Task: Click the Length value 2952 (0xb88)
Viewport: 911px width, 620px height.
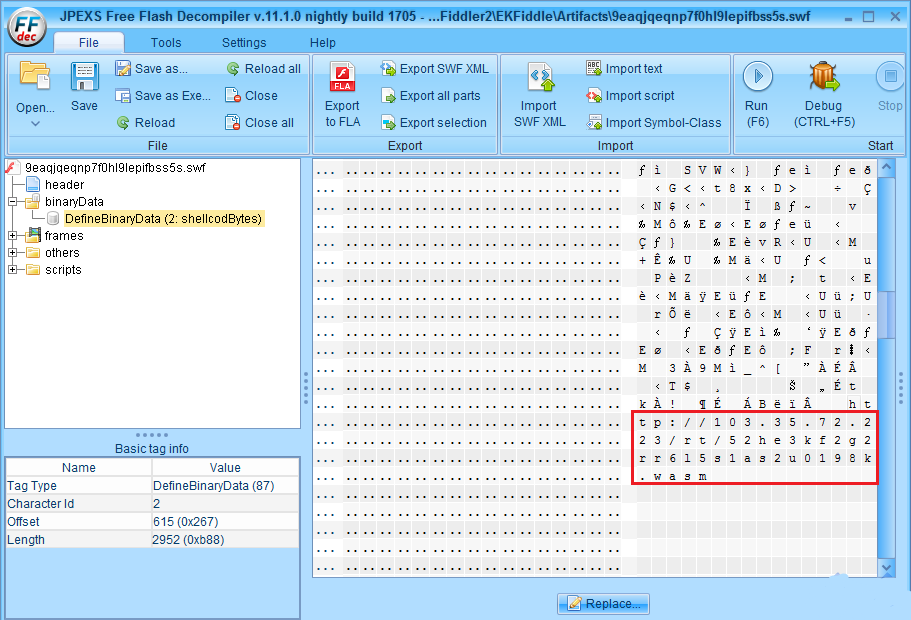Action: pos(188,540)
